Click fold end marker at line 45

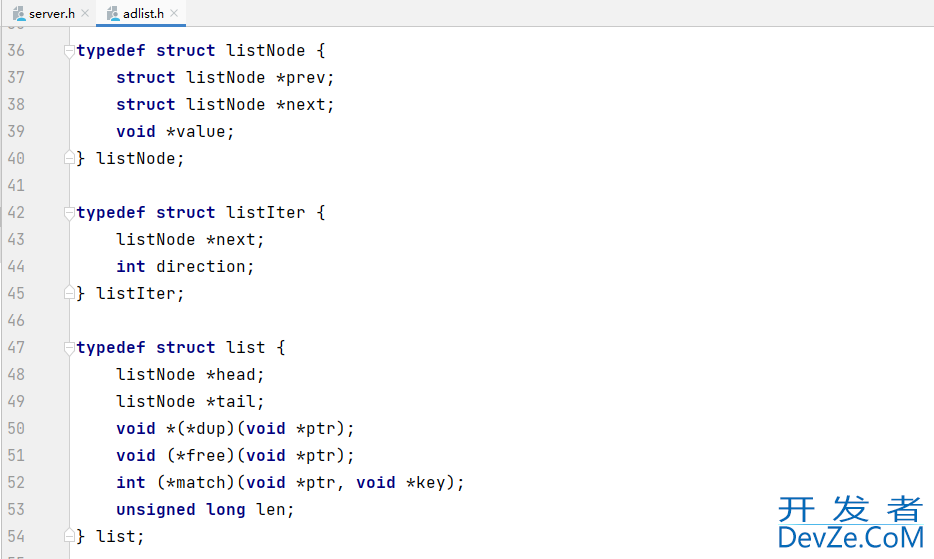click(69, 293)
